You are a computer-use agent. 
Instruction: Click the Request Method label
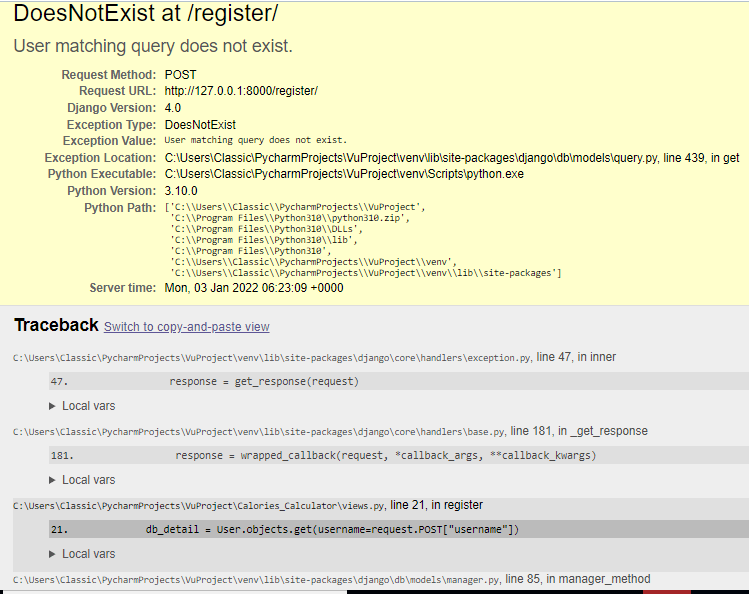click(108, 75)
